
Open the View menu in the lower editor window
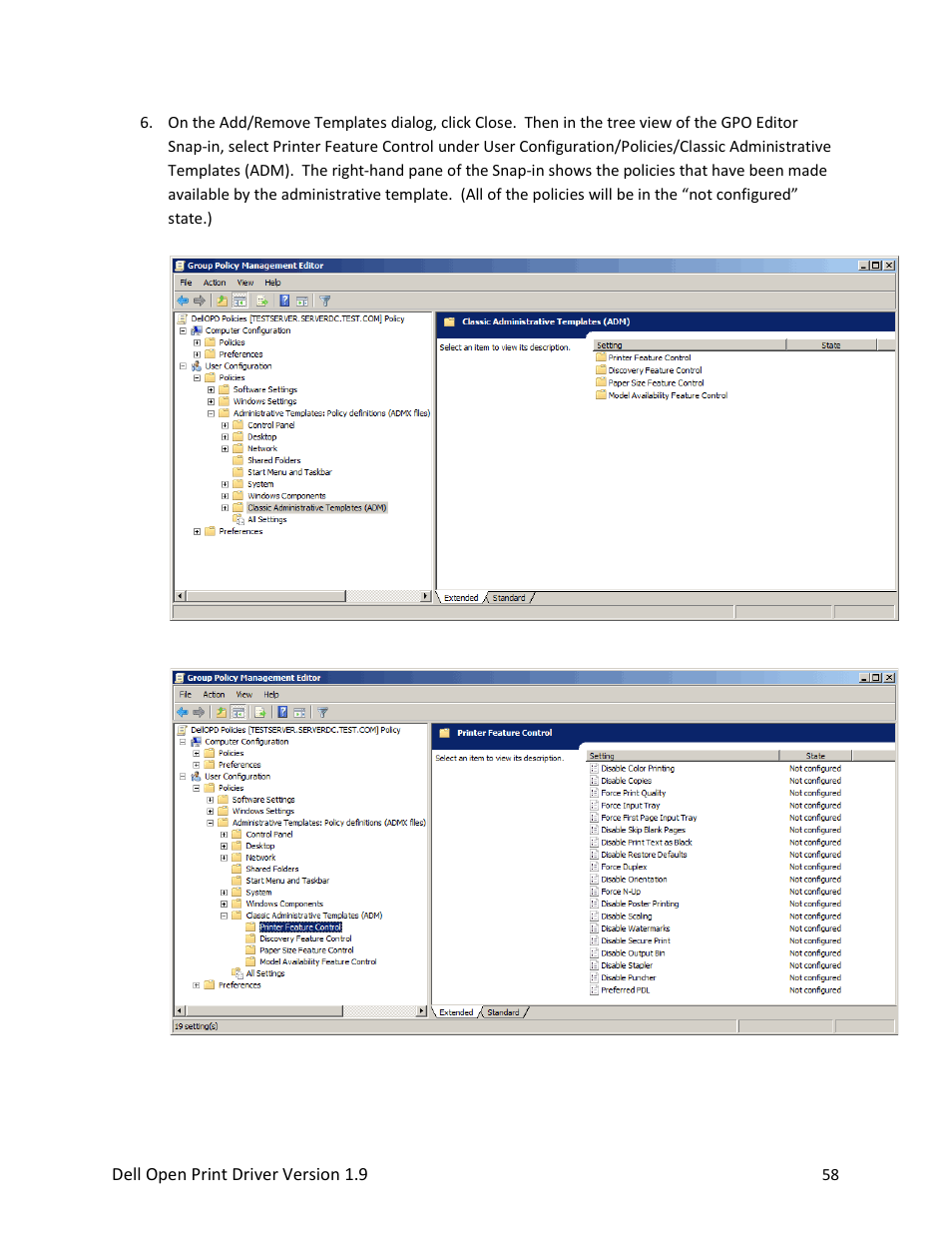click(x=244, y=694)
